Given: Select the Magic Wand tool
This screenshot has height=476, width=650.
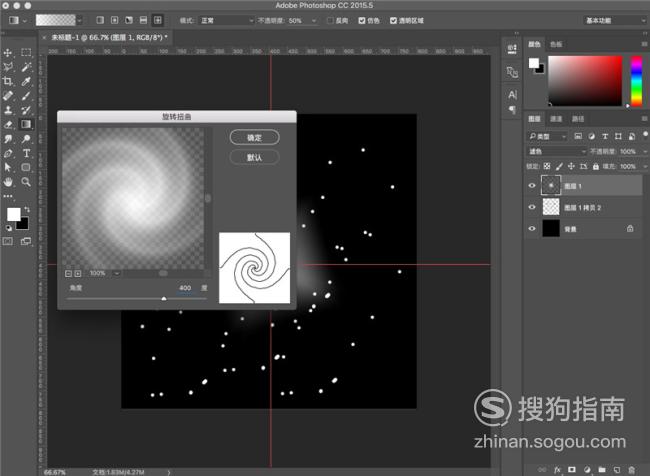Looking at the screenshot, I should pos(26,67).
